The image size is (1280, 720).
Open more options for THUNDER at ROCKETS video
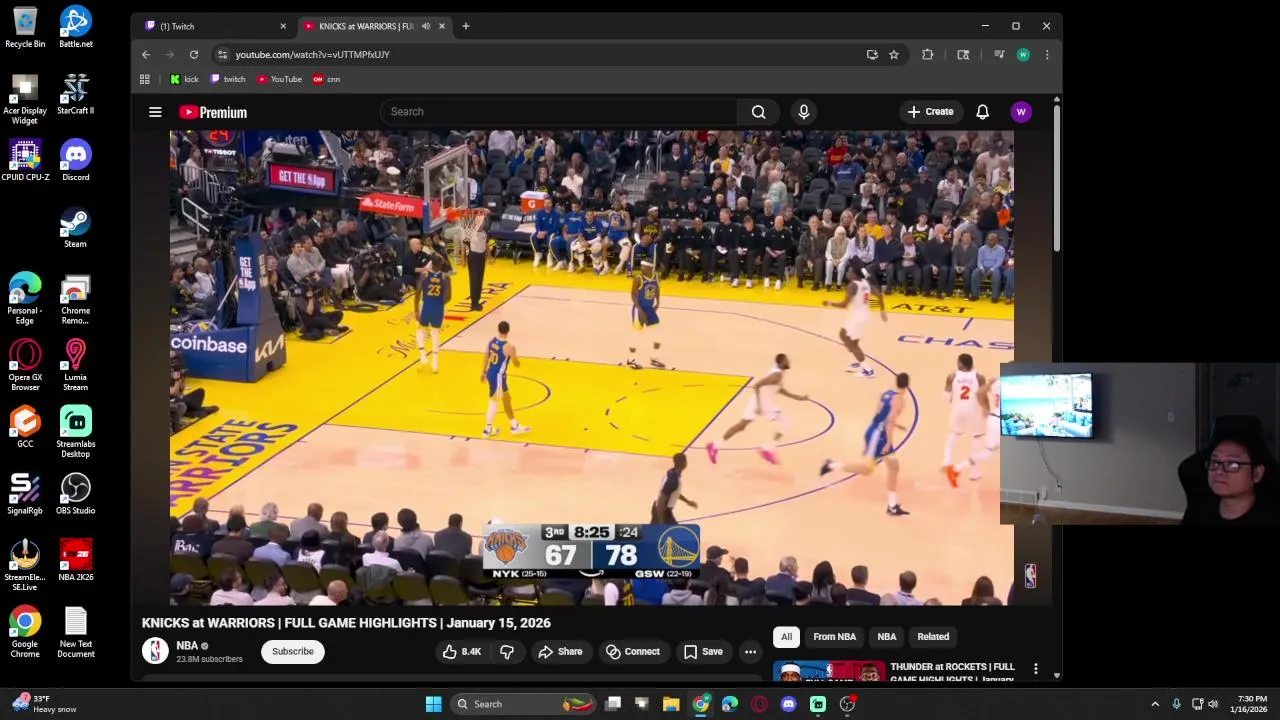[1036, 669]
